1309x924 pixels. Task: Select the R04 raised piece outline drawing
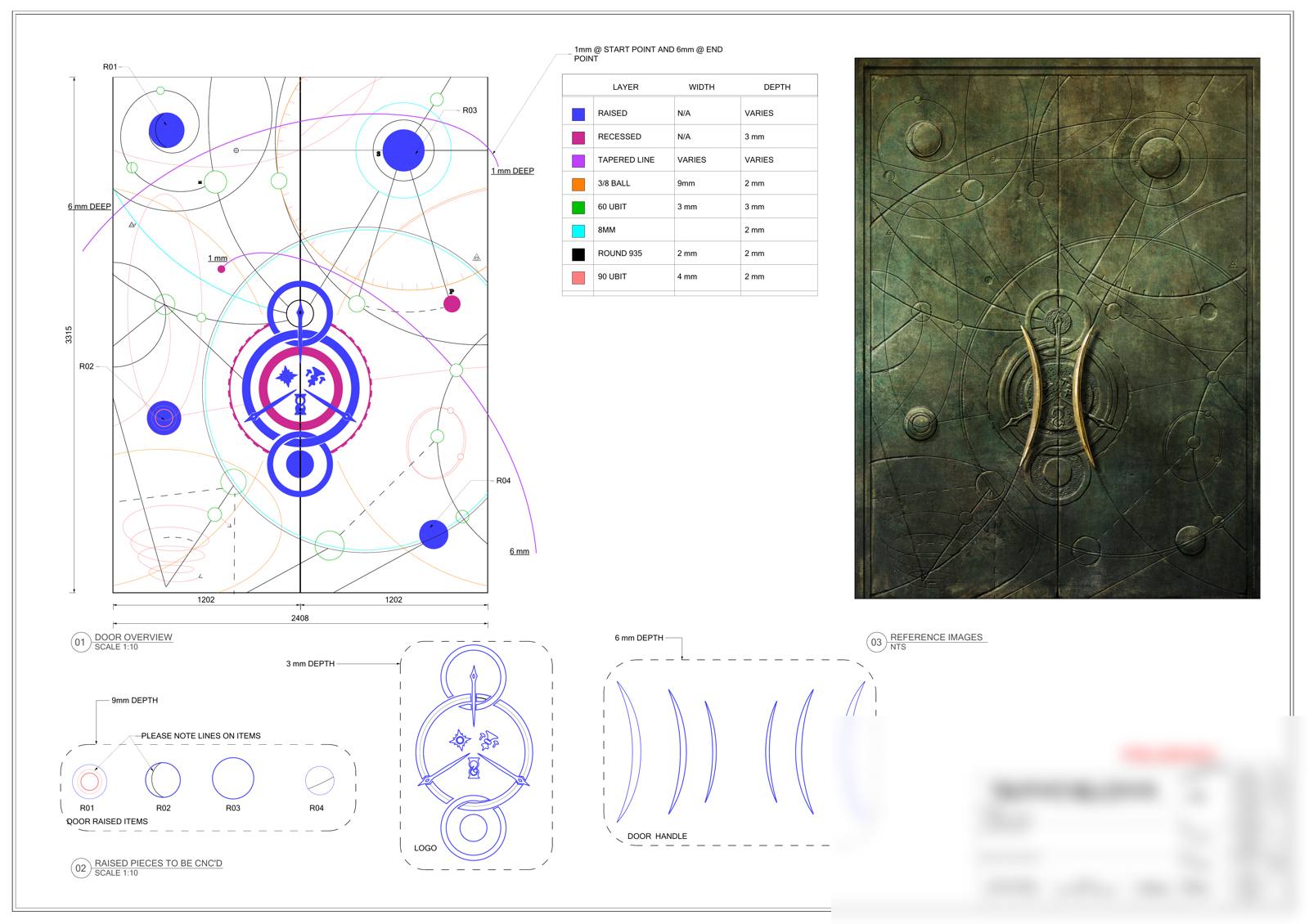[x=319, y=781]
